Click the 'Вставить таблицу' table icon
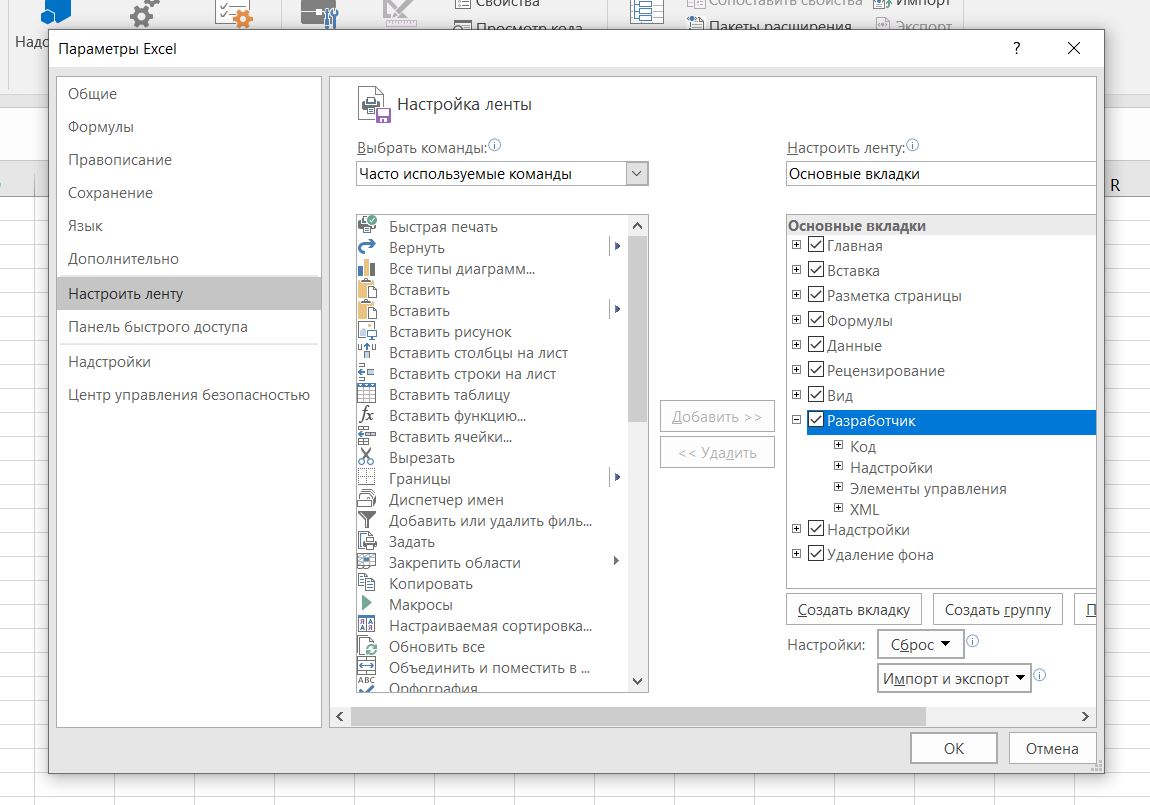Image resolution: width=1150 pixels, height=805 pixels. [367, 394]
